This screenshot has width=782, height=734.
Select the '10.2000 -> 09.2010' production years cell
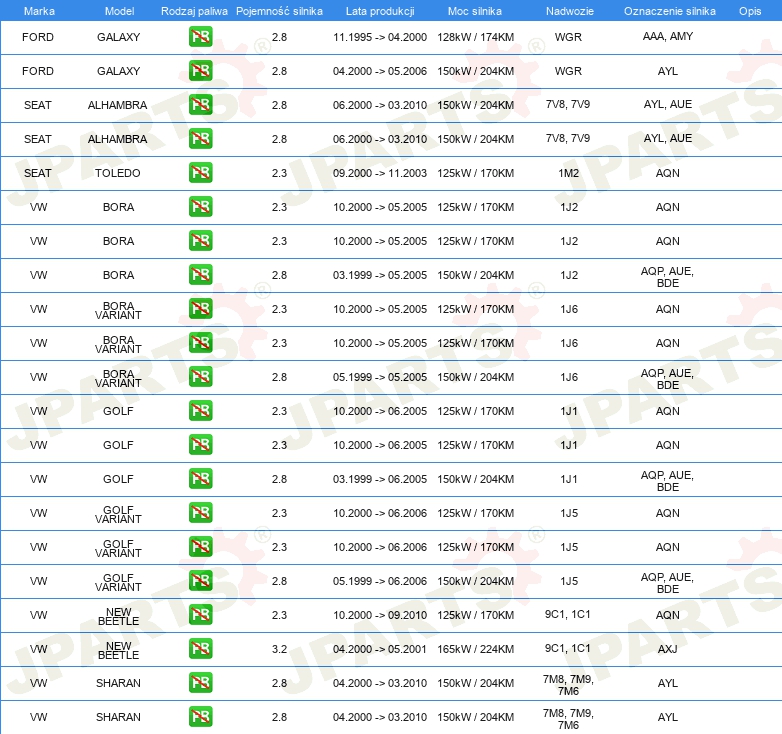click(x=380, y=615)
